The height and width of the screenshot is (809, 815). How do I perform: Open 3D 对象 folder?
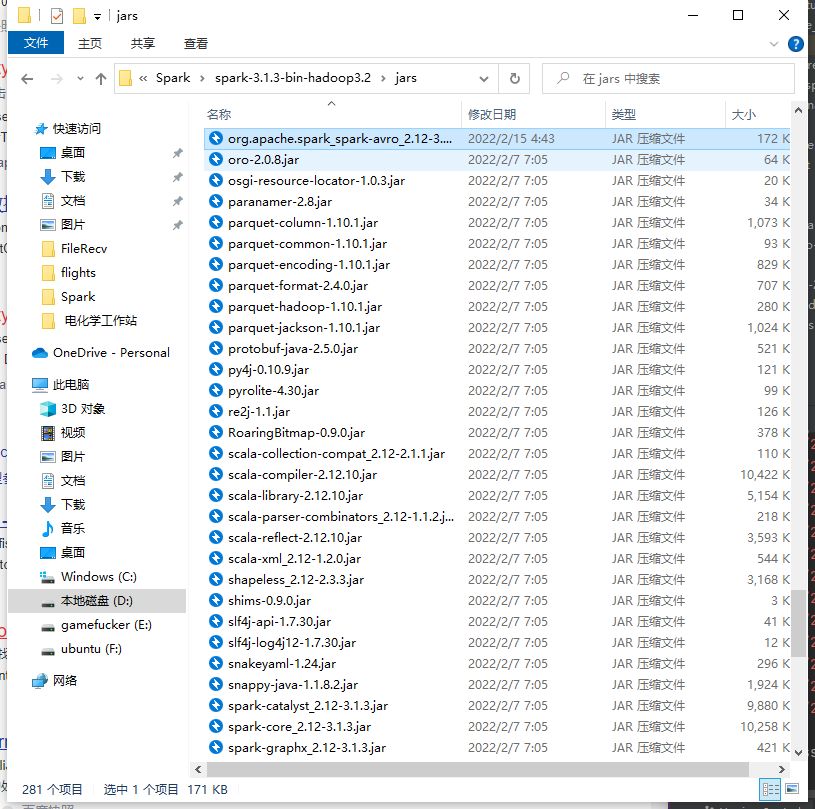[83, 409]
